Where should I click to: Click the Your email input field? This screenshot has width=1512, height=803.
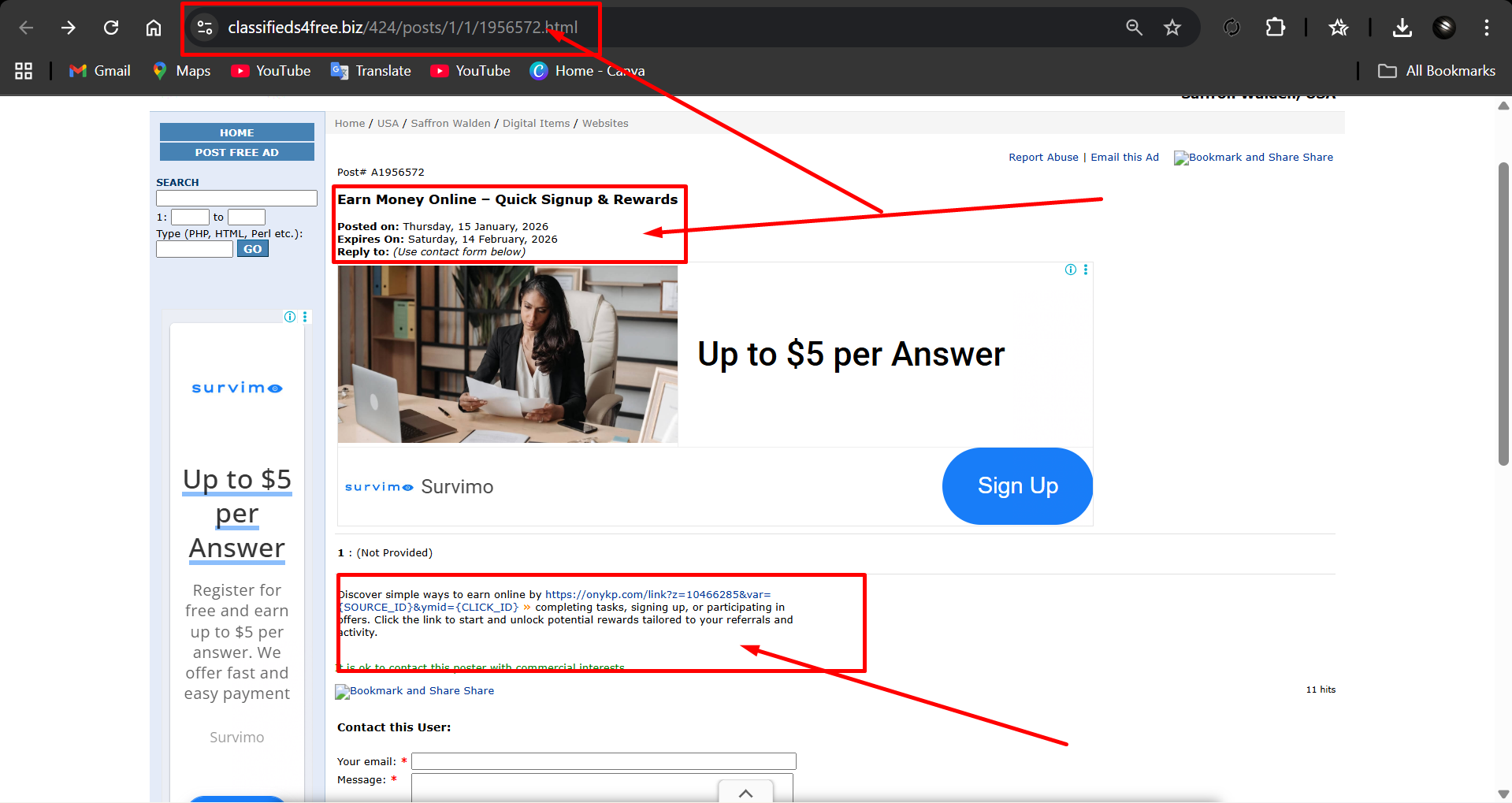[x=604, y=761]
